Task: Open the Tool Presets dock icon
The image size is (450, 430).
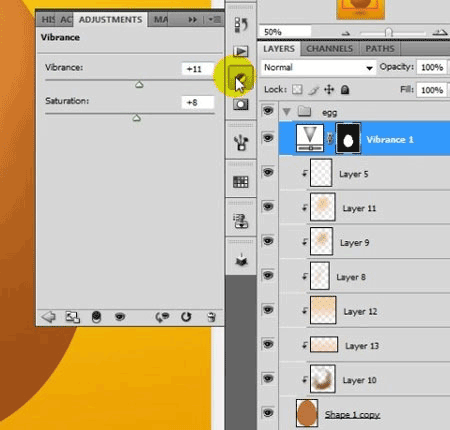Action: pyautogui.click(x=241, y=143)
